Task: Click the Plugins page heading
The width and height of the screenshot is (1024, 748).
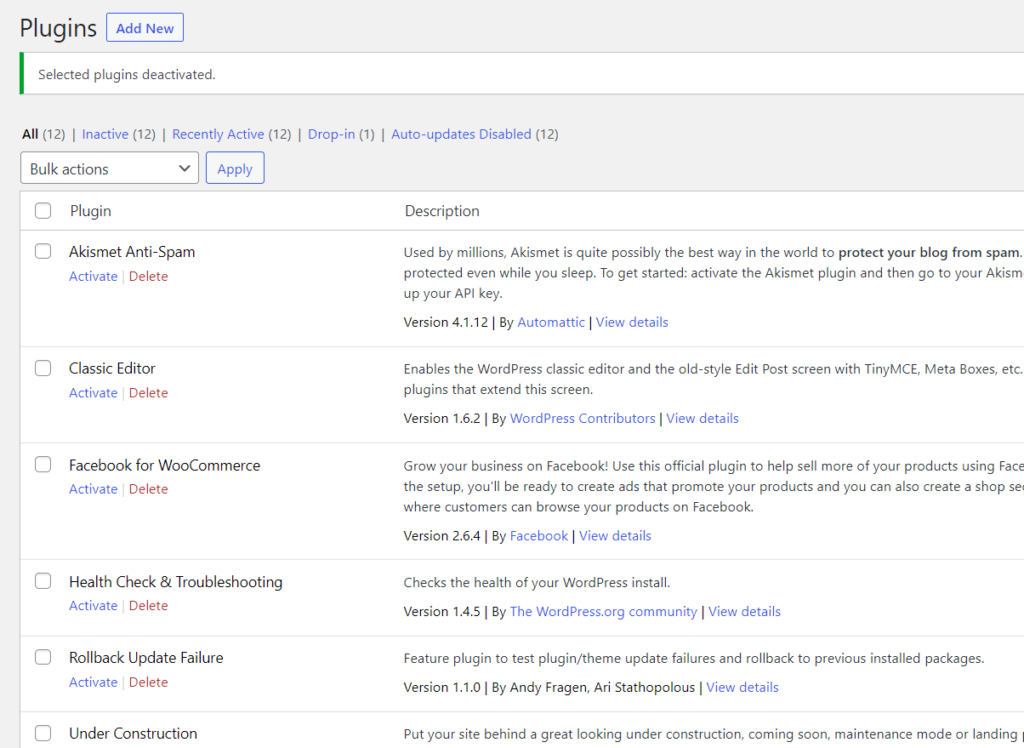Action: (x=58, y=29)
